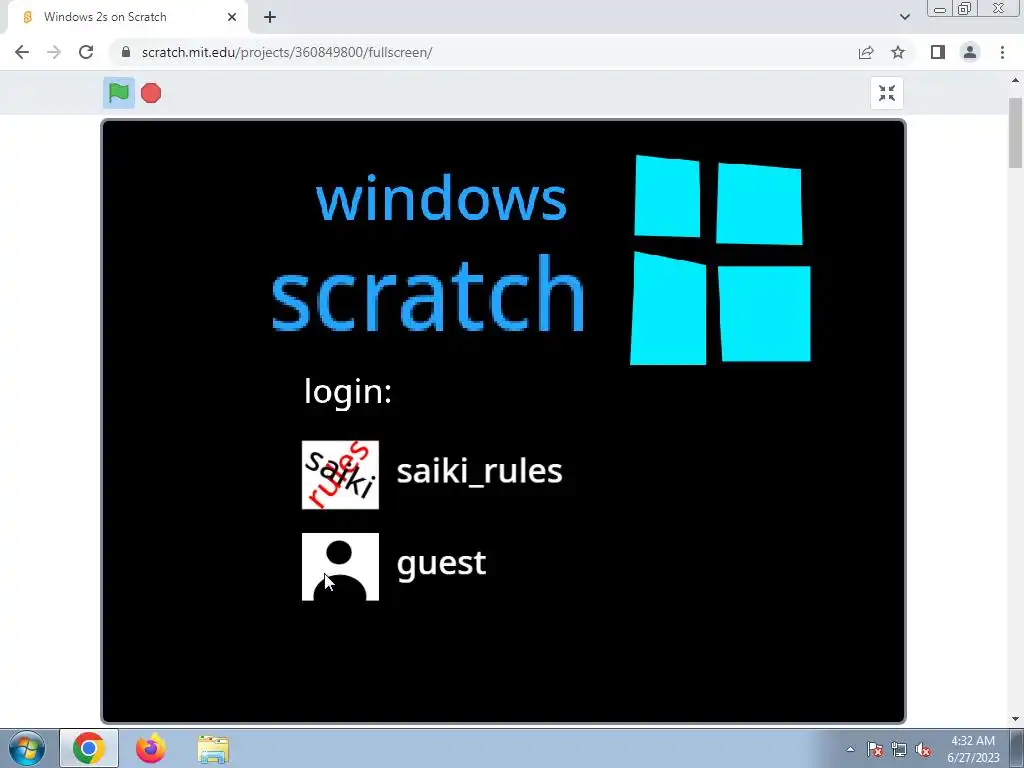Close the Windows 2s on Scratch tab
The width and height of the screenshot is (1024, 768).
(x=232, y=17)
